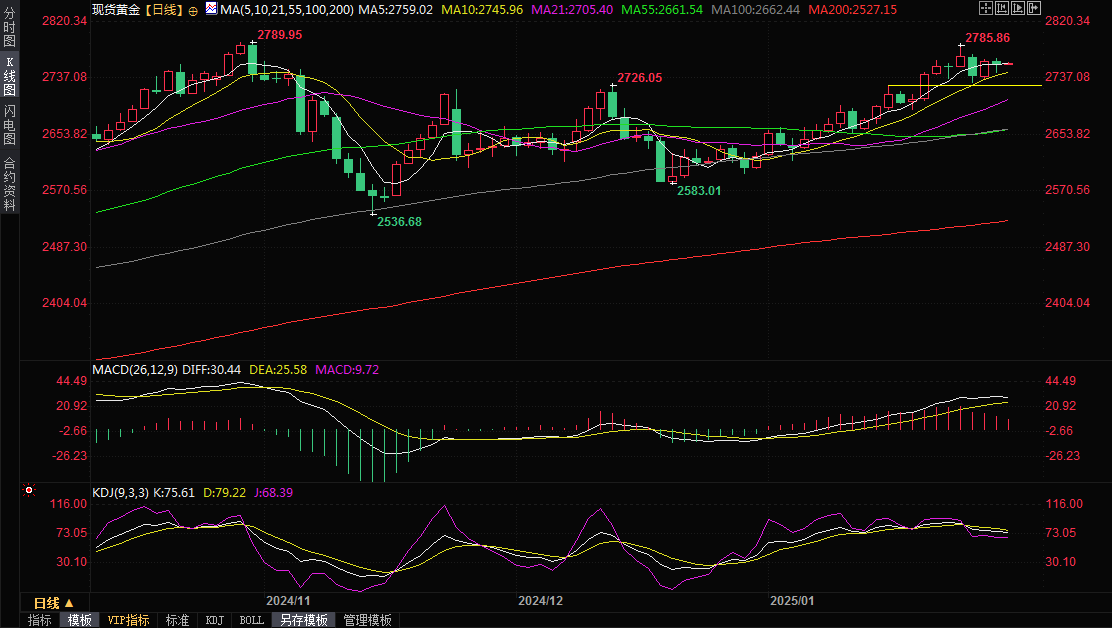Switch to 分时图 sidebar tab
This screenshot has height=628, width=1112.
pyautogui.click(x=9, y=28)
